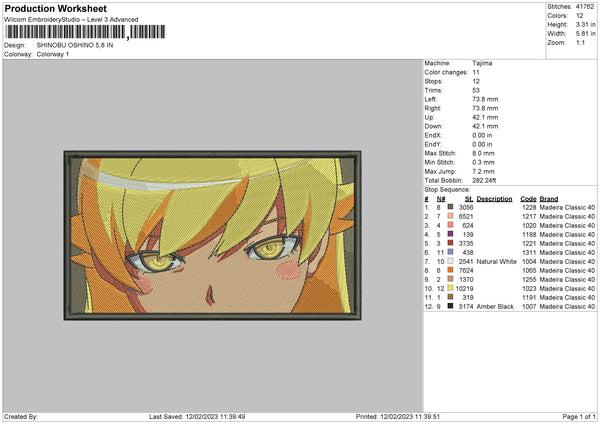The height and width of the screenshot is (424, 600).
Task: Select the Natural White description
Action: coord(496,261)
